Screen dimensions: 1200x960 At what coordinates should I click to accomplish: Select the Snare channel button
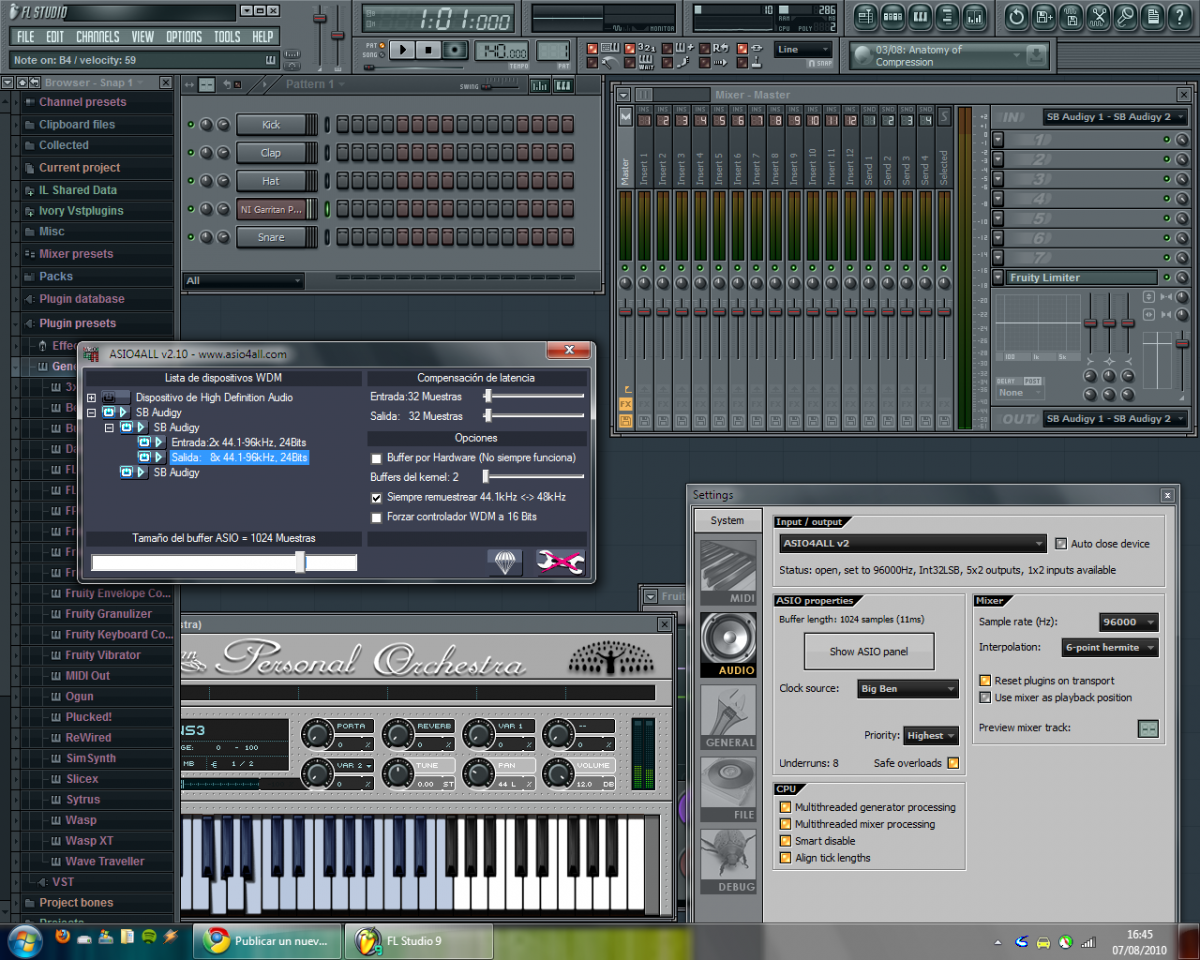(271, 238)
